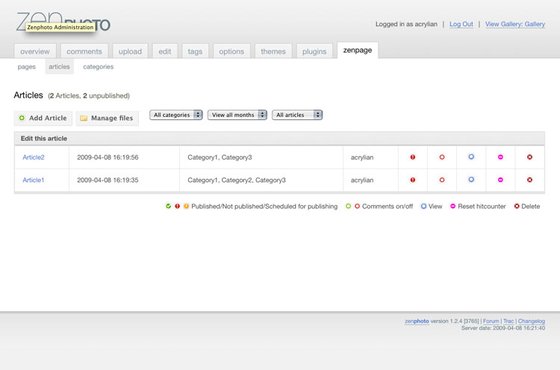Click the dark red Delete legend icon
The image size is (560, 370).
(516, 206)
